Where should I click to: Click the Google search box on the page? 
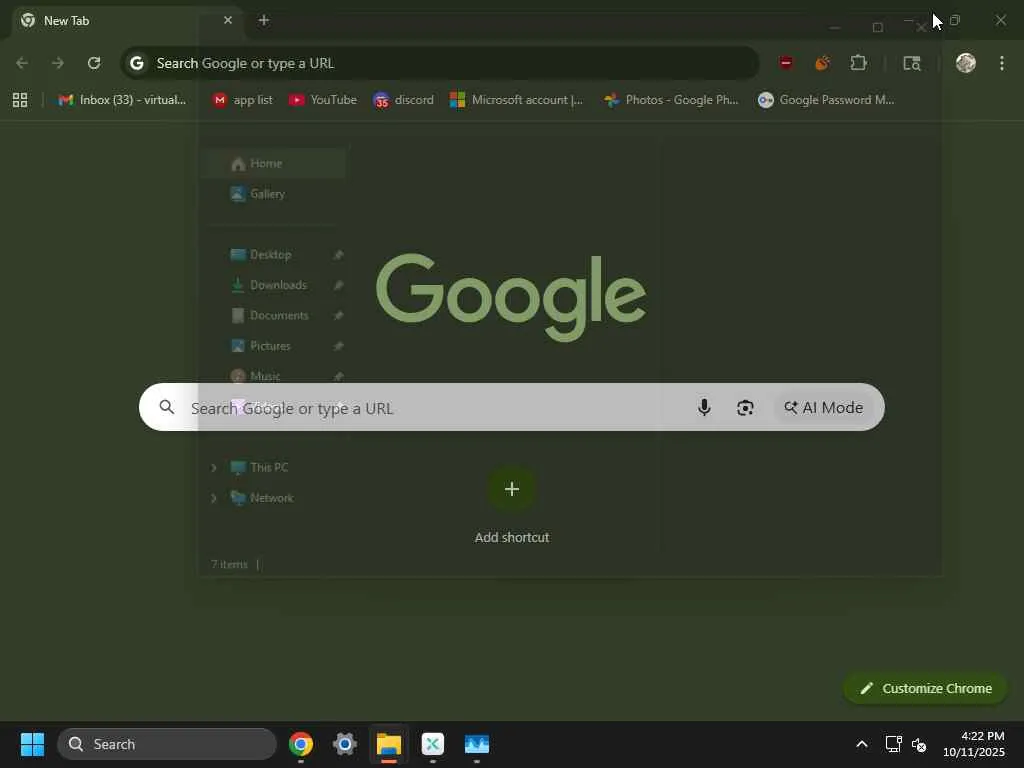pyautogui.click(x=511, y=407)
